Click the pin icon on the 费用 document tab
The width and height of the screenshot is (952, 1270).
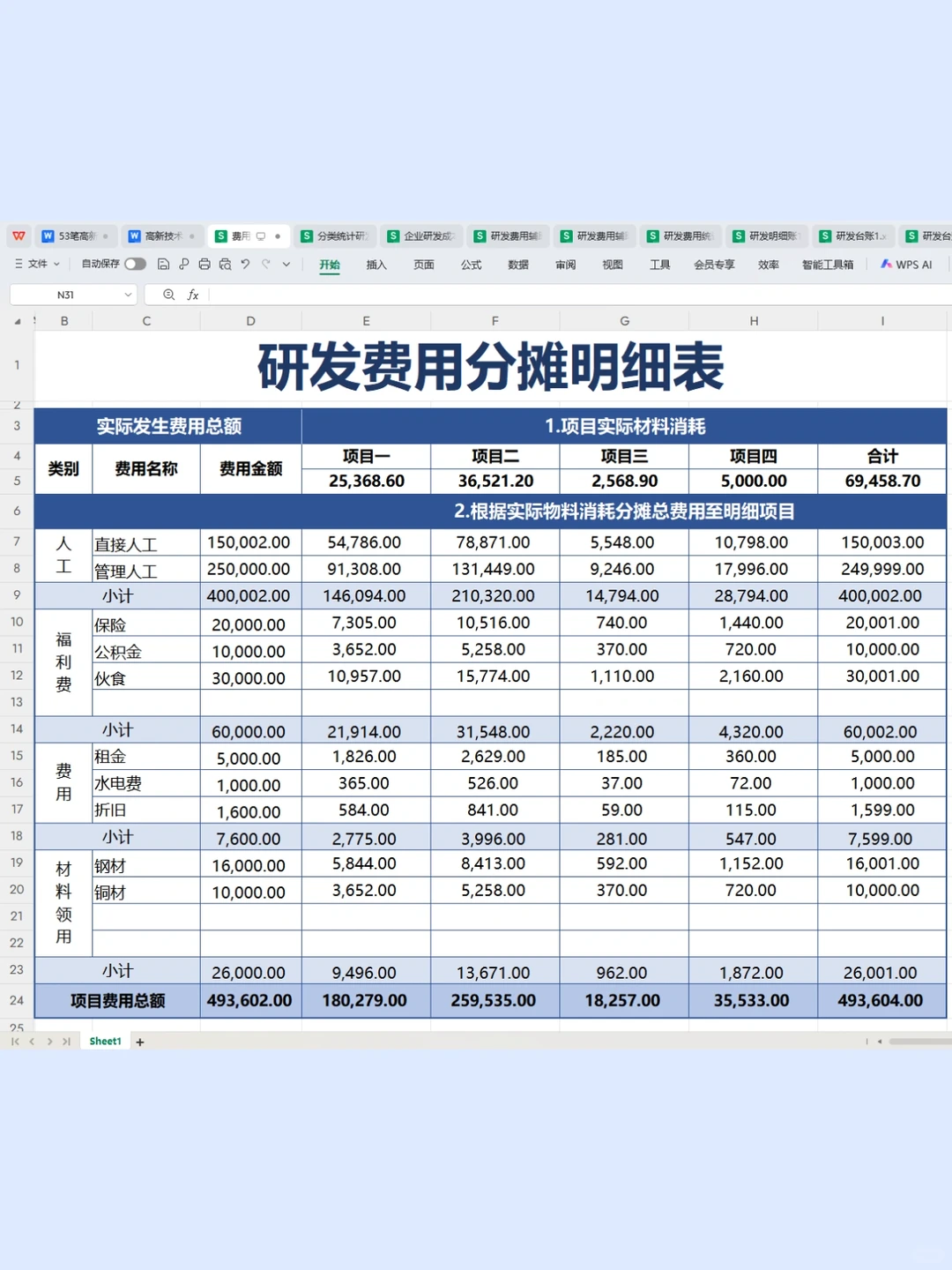[x=279, y=235]
